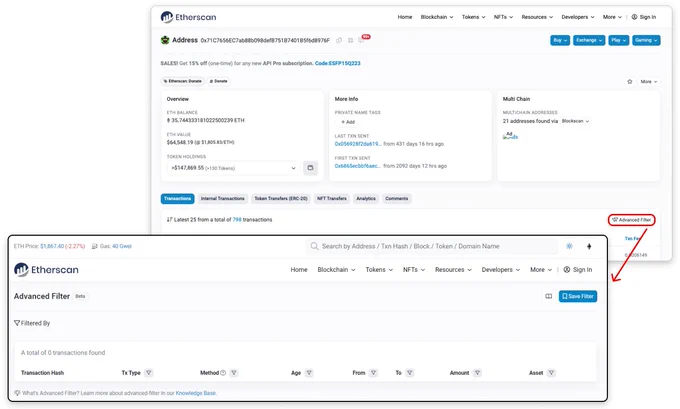The height and width of the screenshot is (409, 680).
Task: Click Etherscan logo in Advanced Filter window
Action: coord(46,270)
